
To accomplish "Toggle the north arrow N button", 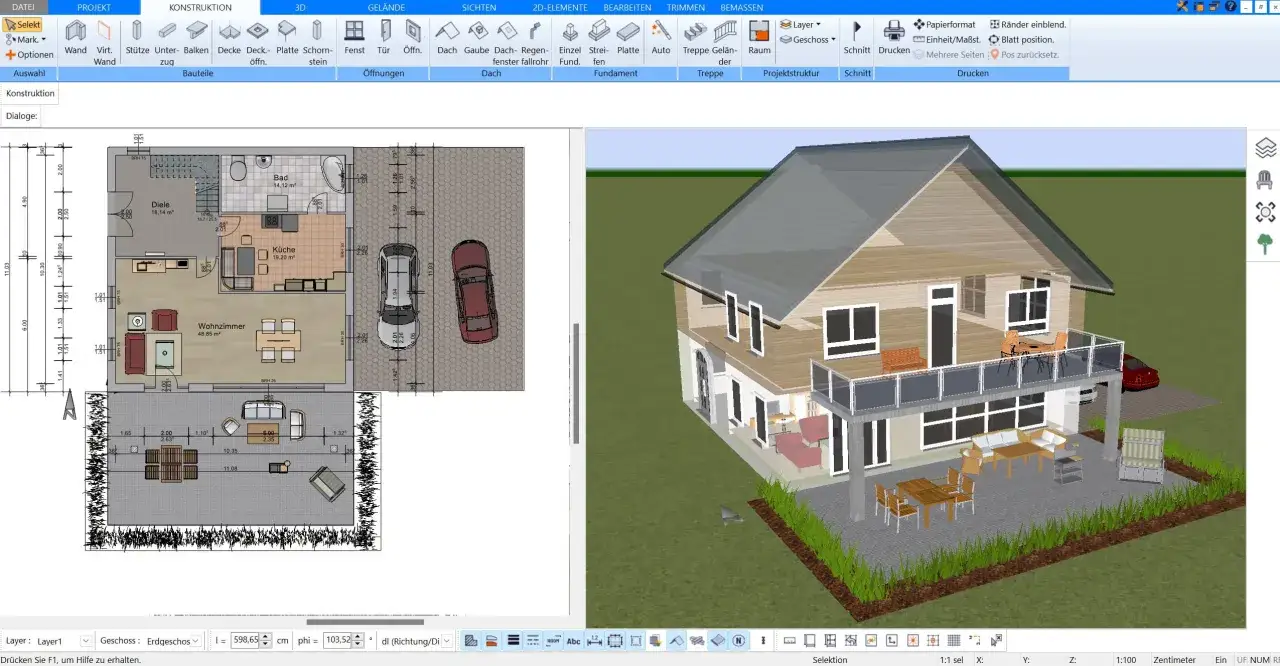I will pyautogui.click(x=738, y=640).
